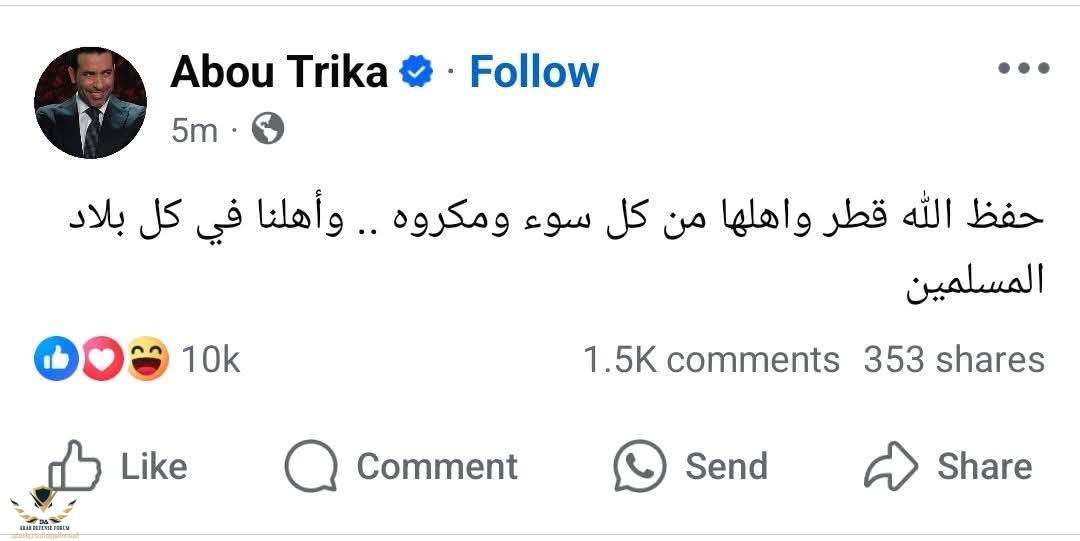The width and height of the screenshot is (1080, 541).
Task: View the 353 shares list
Action: 954,360
